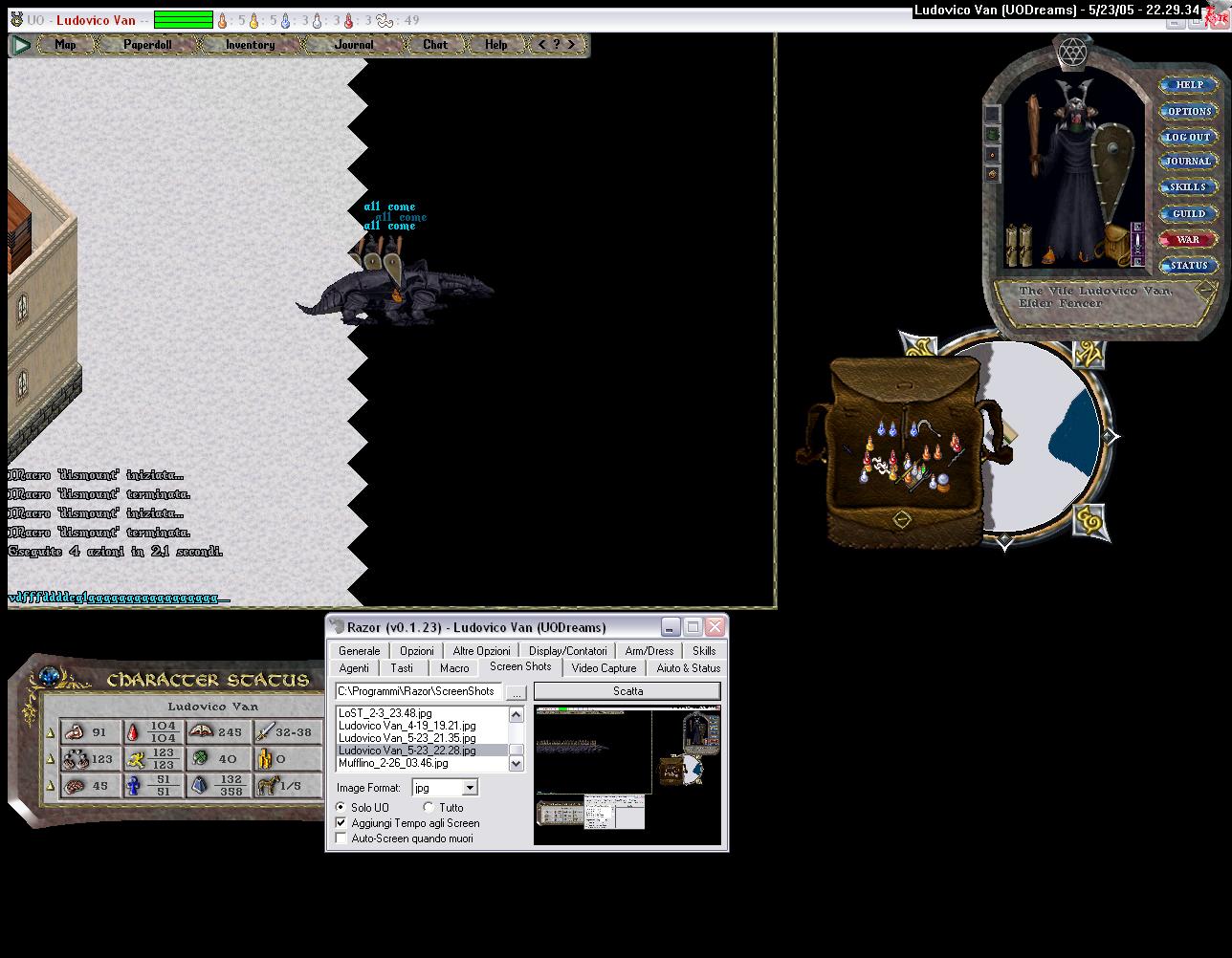1232x958 pixels.
Task: Select the Solo UO radio button
Action: (x=363, y=808)
